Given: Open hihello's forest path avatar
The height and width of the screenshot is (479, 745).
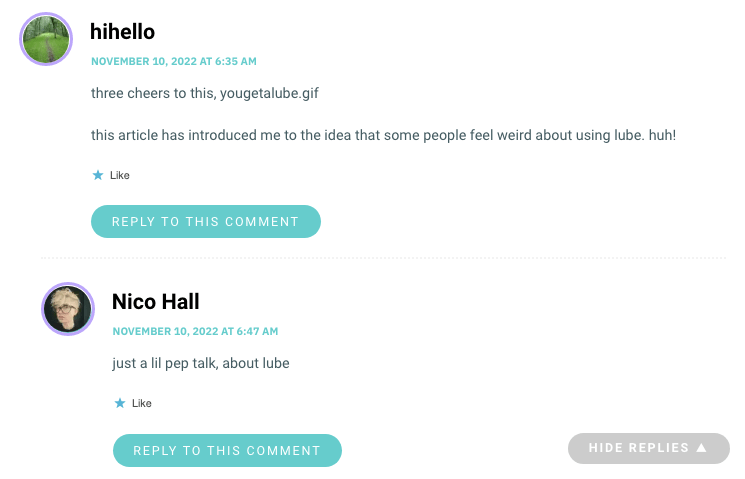Looking at the screenshot, I should point(46,39).
